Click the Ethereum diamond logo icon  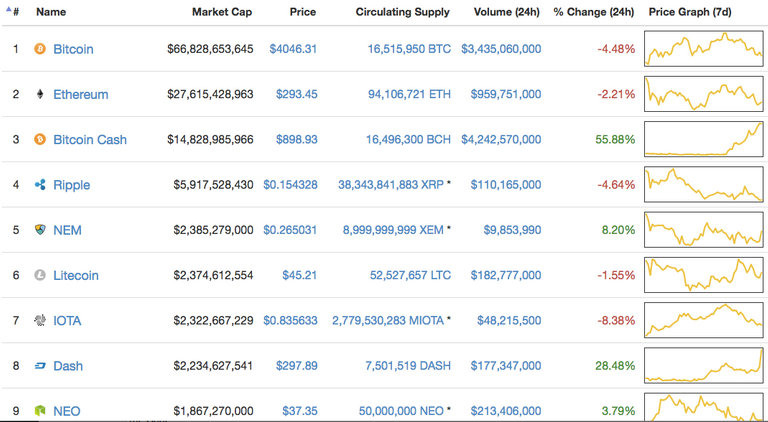[40, 94]
